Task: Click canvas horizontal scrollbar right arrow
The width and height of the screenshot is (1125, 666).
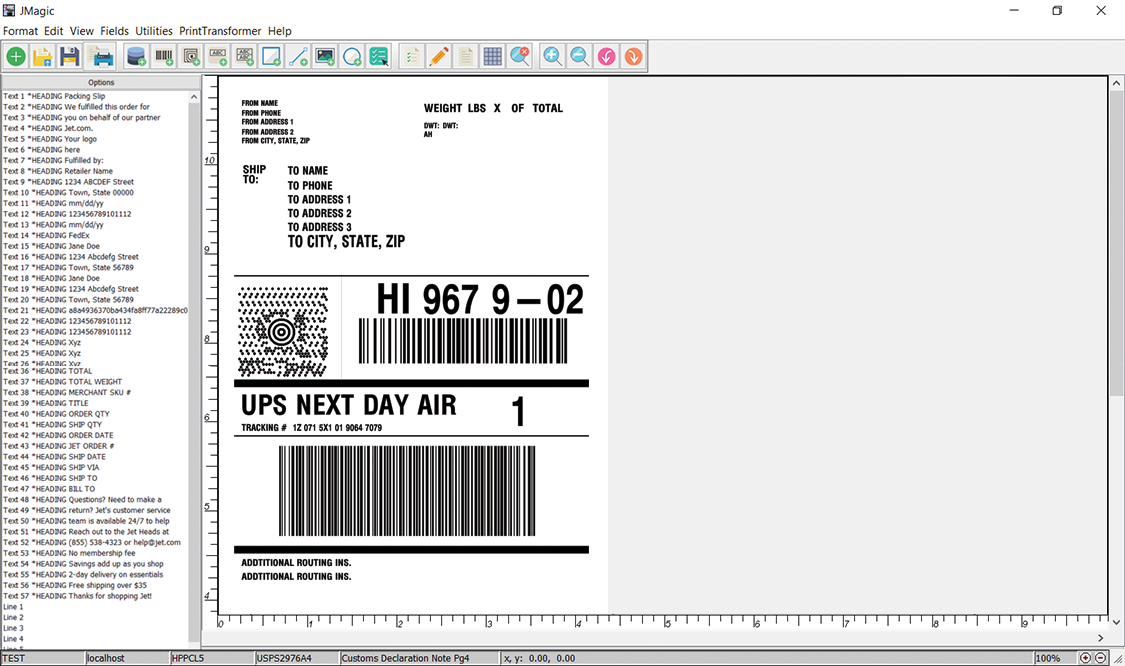Action: pyautogui.click(x=1101, y=638)
